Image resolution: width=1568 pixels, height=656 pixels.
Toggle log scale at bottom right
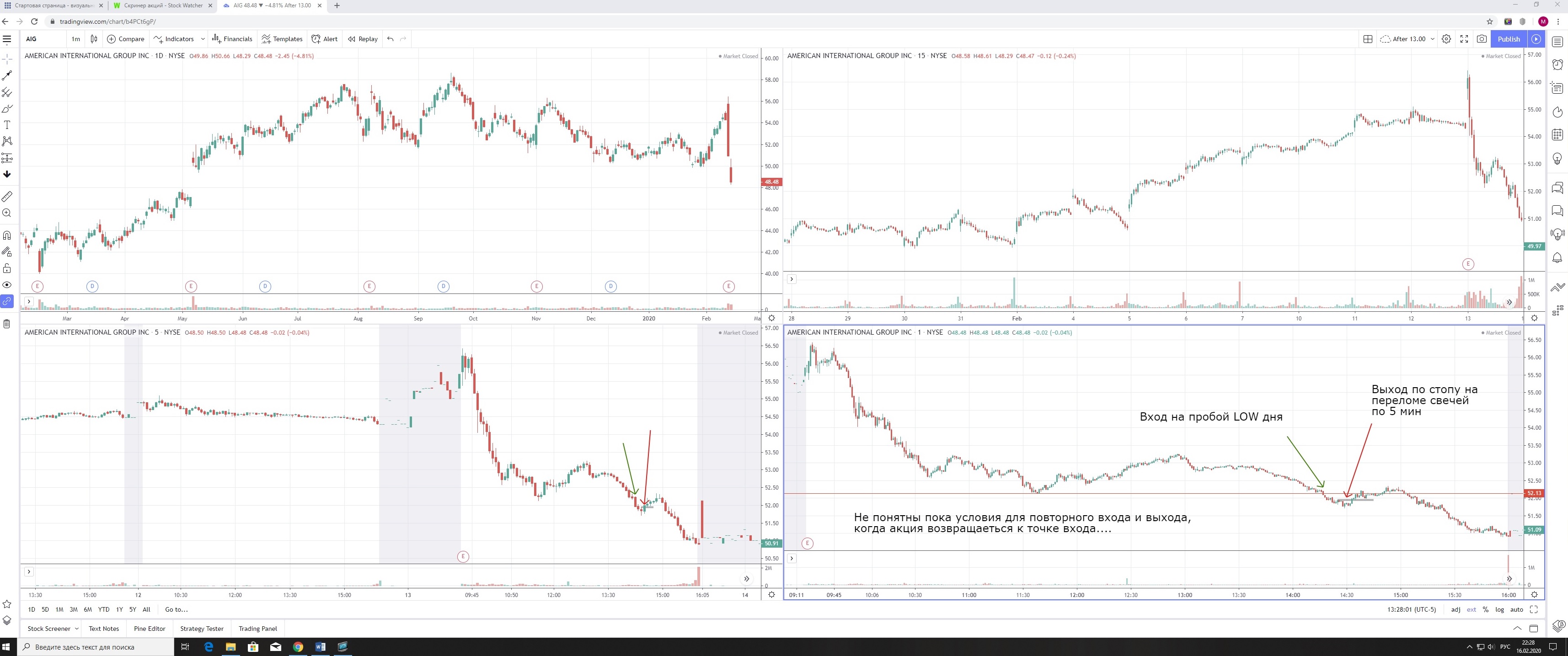[x=1499, y=609]
